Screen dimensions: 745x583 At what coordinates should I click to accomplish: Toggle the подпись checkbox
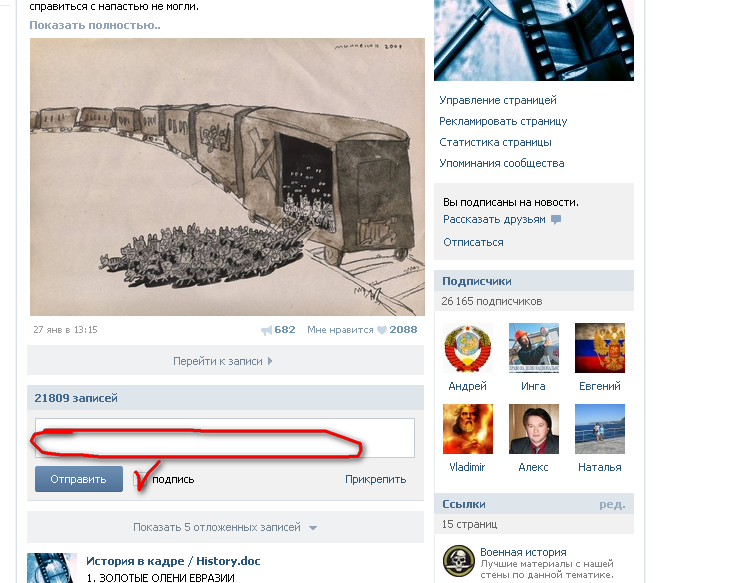point(141,479)
